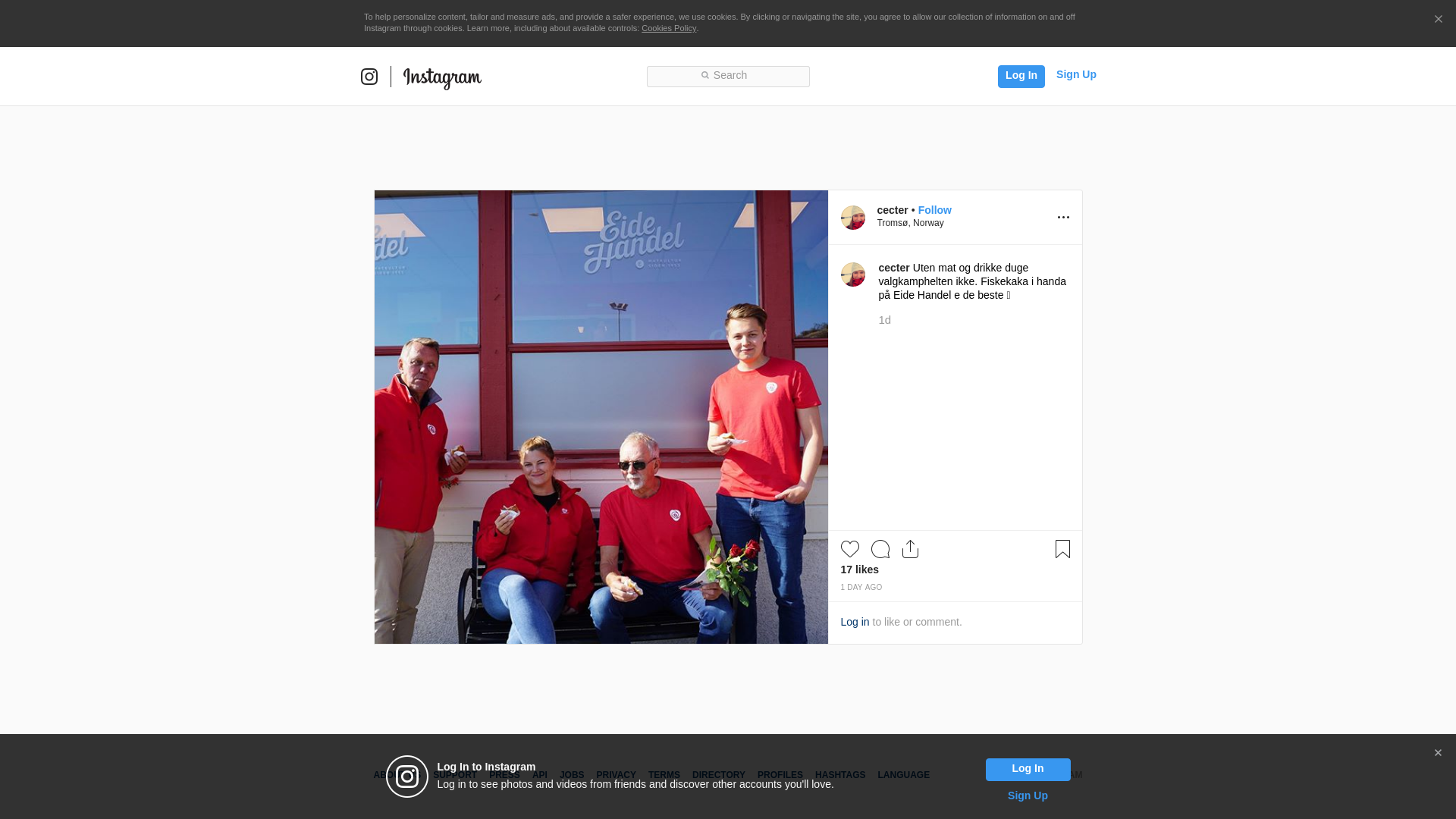Open Tromsø, Norway location link
The width and height of the screenshot is (1456, 819).
(x=911, y=223)
